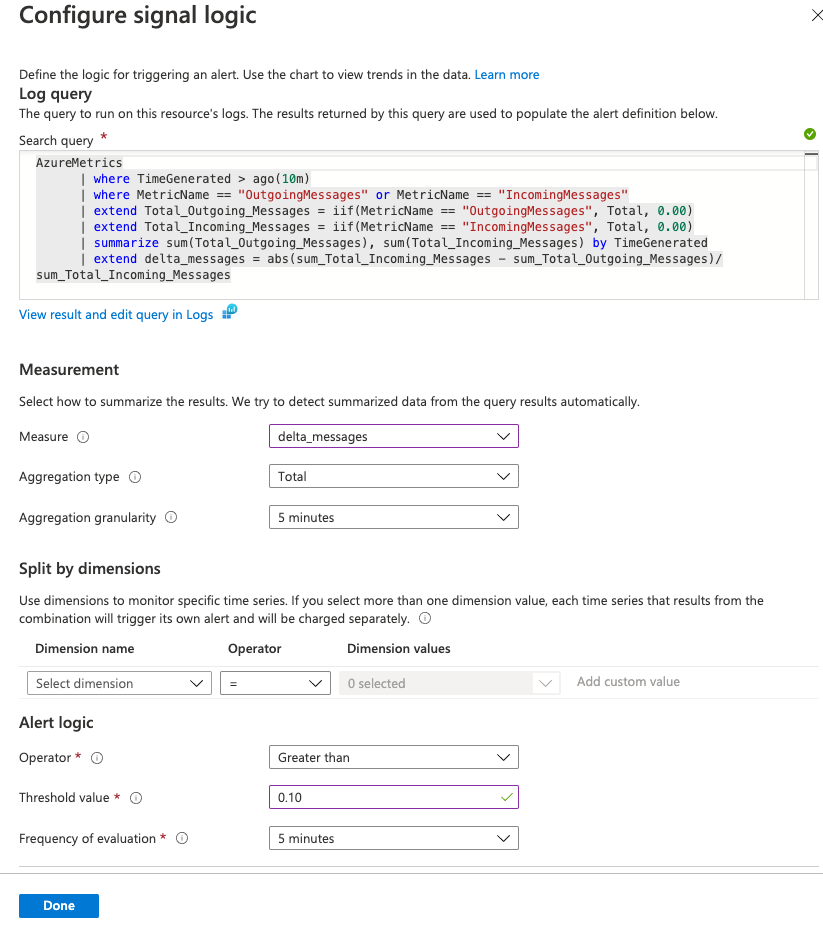Click the green checkmark inside Threshold value field
Image resolution: width=823 pixels, height=936 pixels.
pyautogui.click(x=507, y=798)
